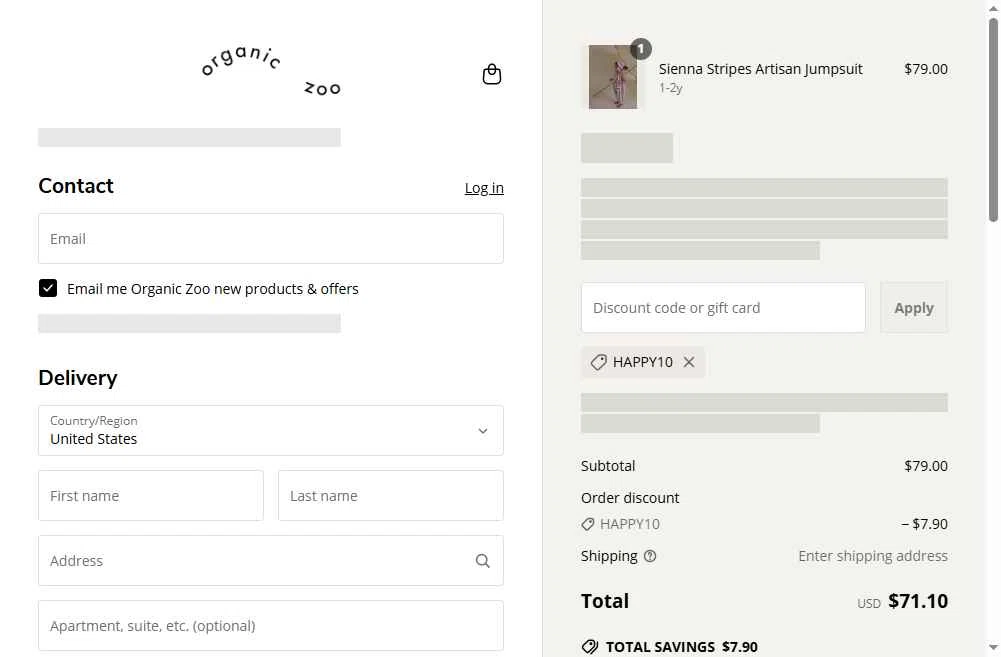Focus the Discount code or gift card field
The width and height of the screenshot is (1001, 657).
[x=723, y=308]
